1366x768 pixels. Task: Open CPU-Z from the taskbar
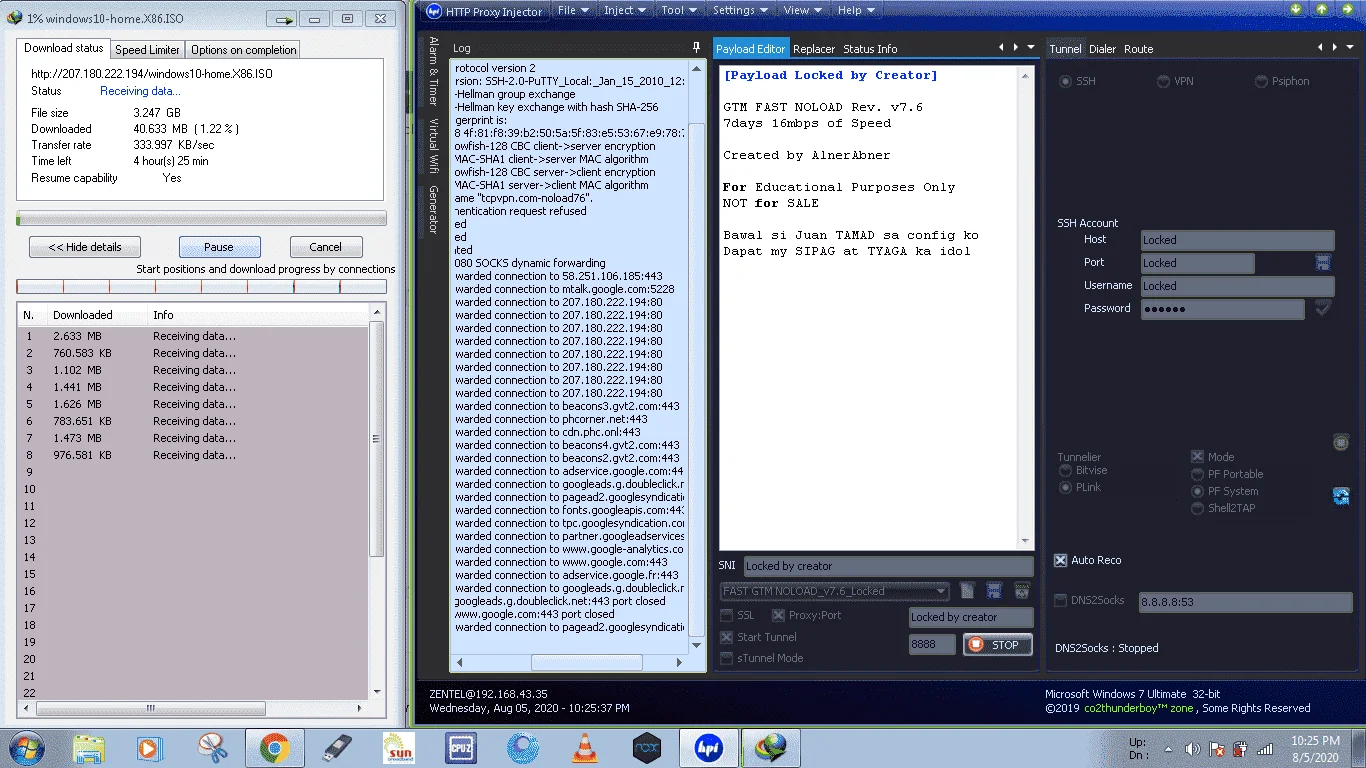click(x=461, y=748)
